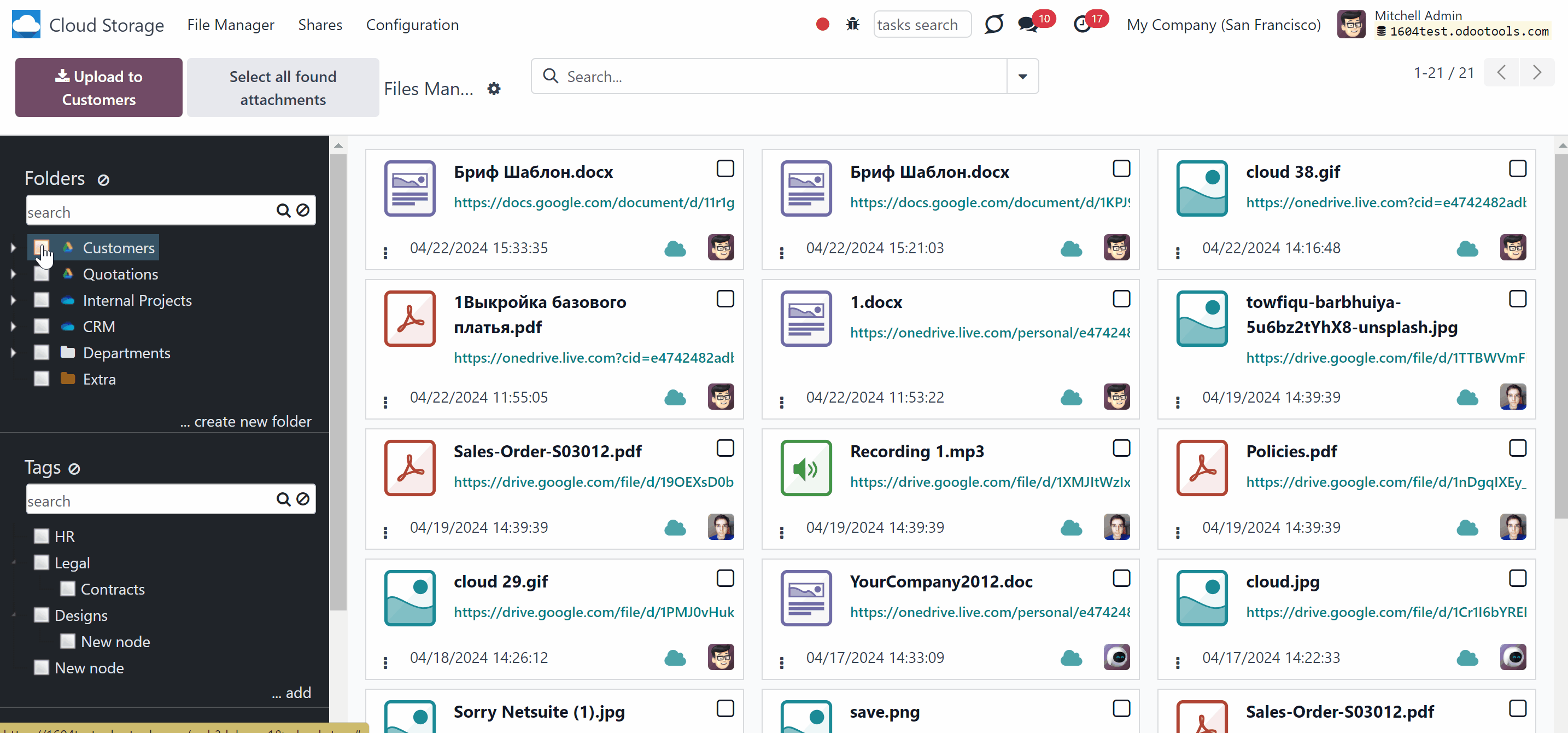Image resolution: width=1568 pixels, height=733 pixels.
Task: Click the circular refresh activity icon
Action: (x=993, y=25)
